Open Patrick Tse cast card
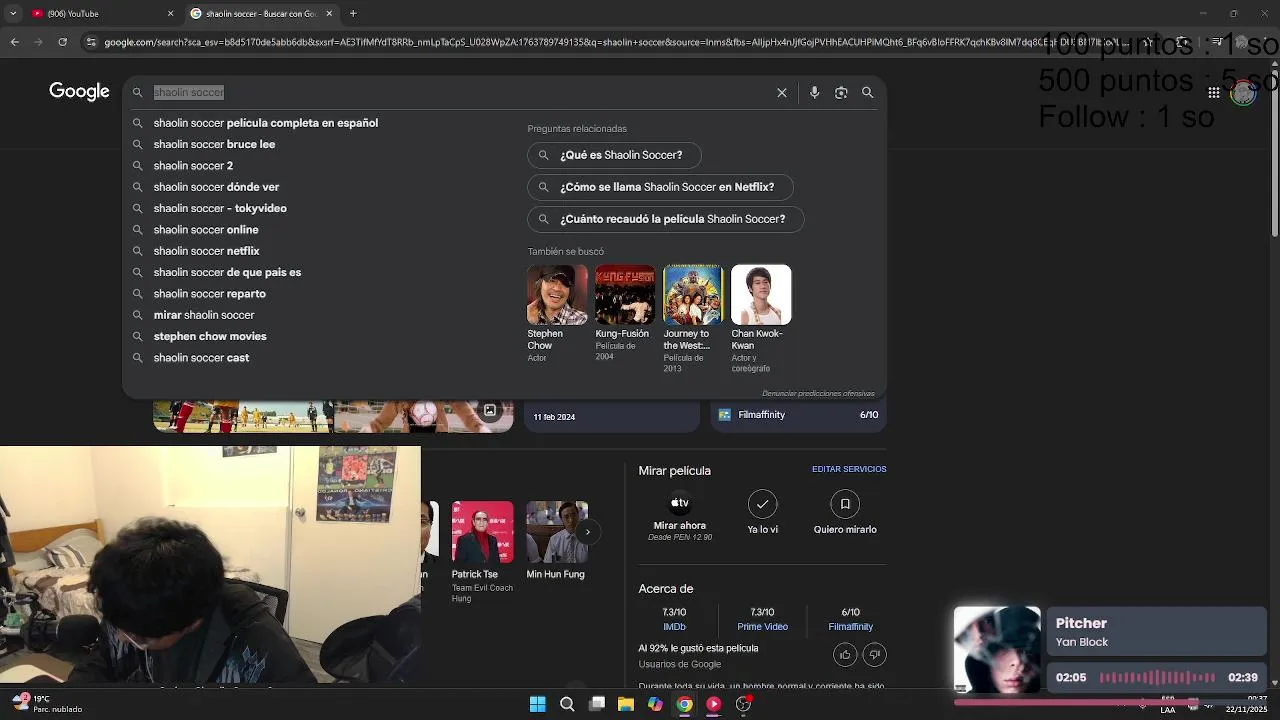The height and width of the screenshot is (720, 1280). coord(482,552)
